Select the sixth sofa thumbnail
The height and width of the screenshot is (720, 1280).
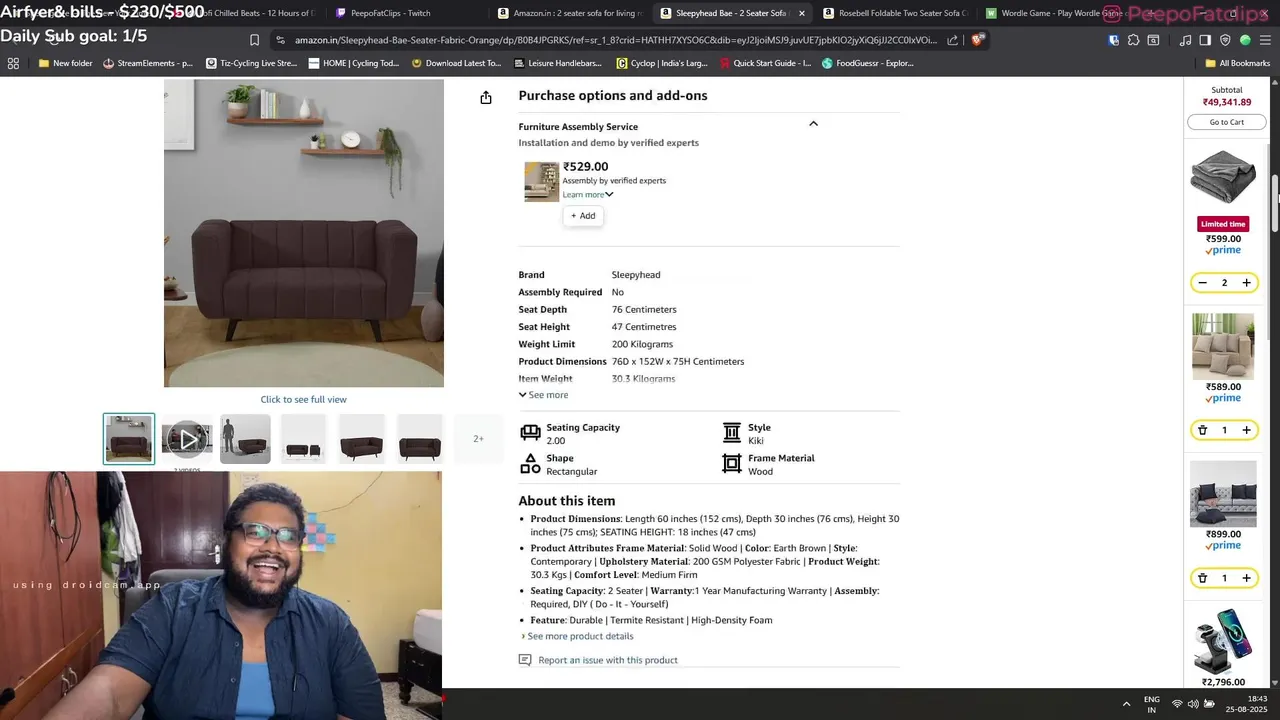[x=420, y=439]
